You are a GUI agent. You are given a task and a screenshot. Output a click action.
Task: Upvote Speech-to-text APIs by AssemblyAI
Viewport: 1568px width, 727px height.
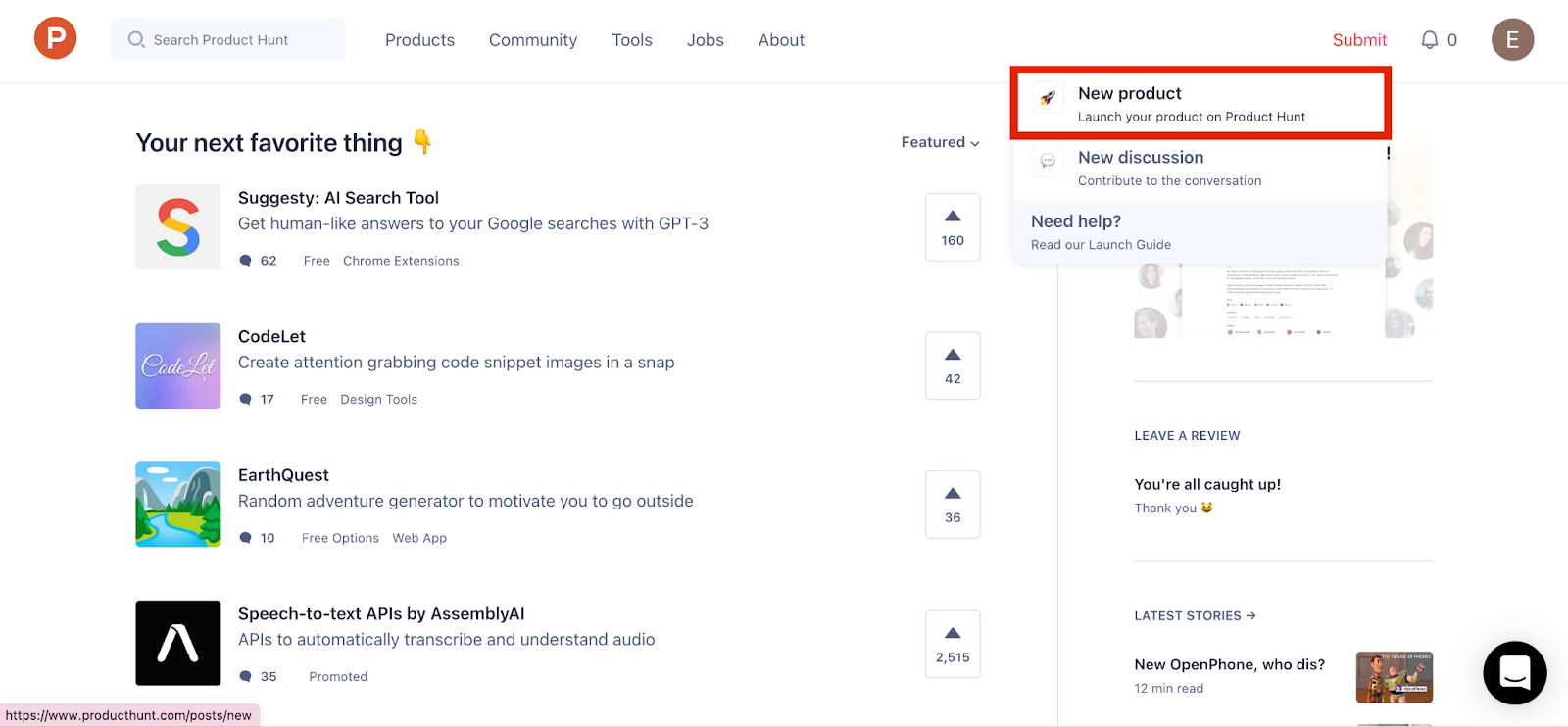tap(953, 644)
